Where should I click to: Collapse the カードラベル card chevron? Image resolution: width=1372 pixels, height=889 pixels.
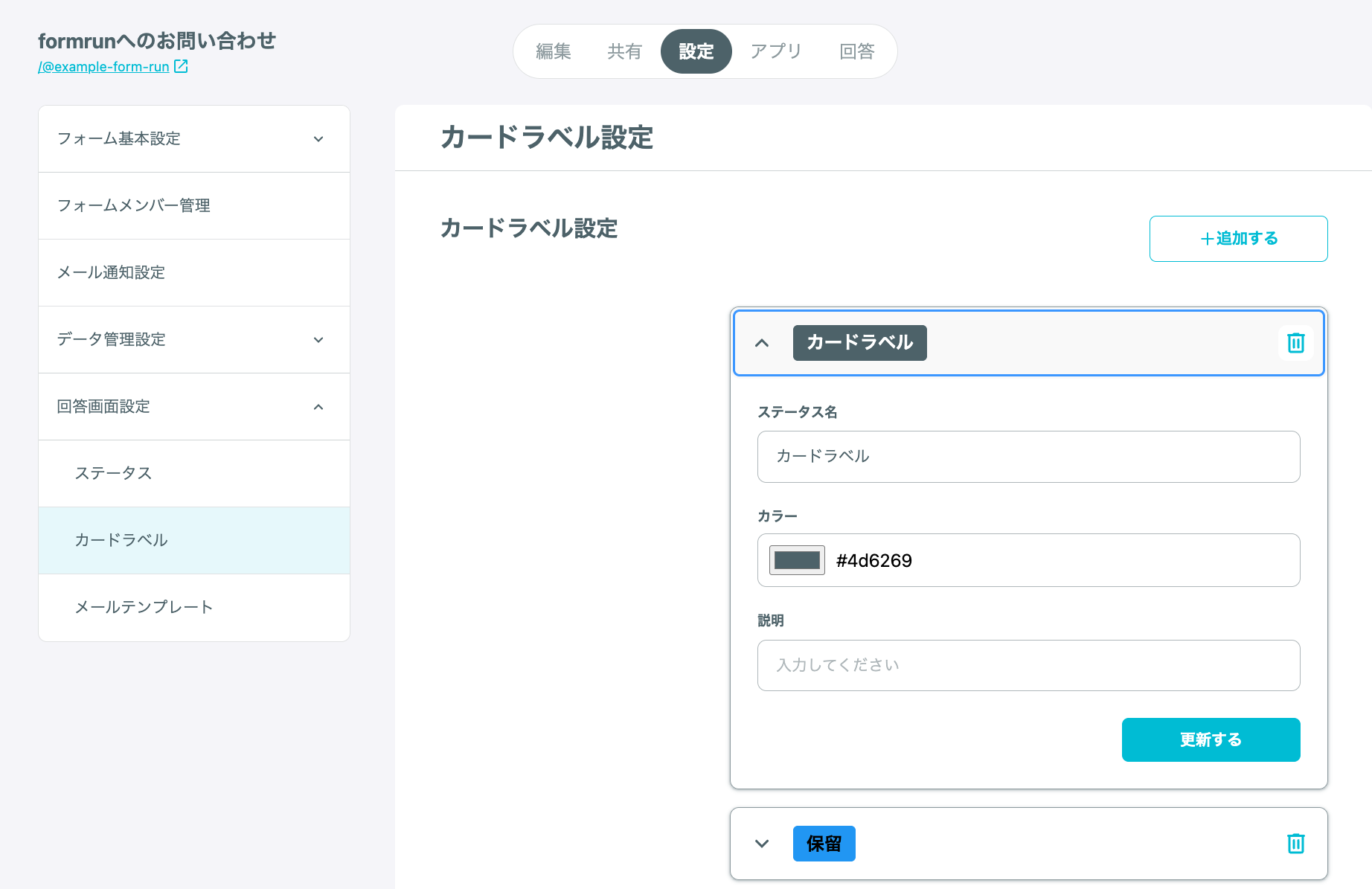pyautogui.click(x=762, y=343)
